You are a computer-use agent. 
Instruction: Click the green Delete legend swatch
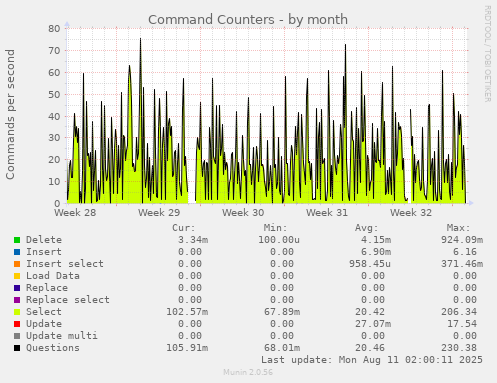click(x=17, y=240)
